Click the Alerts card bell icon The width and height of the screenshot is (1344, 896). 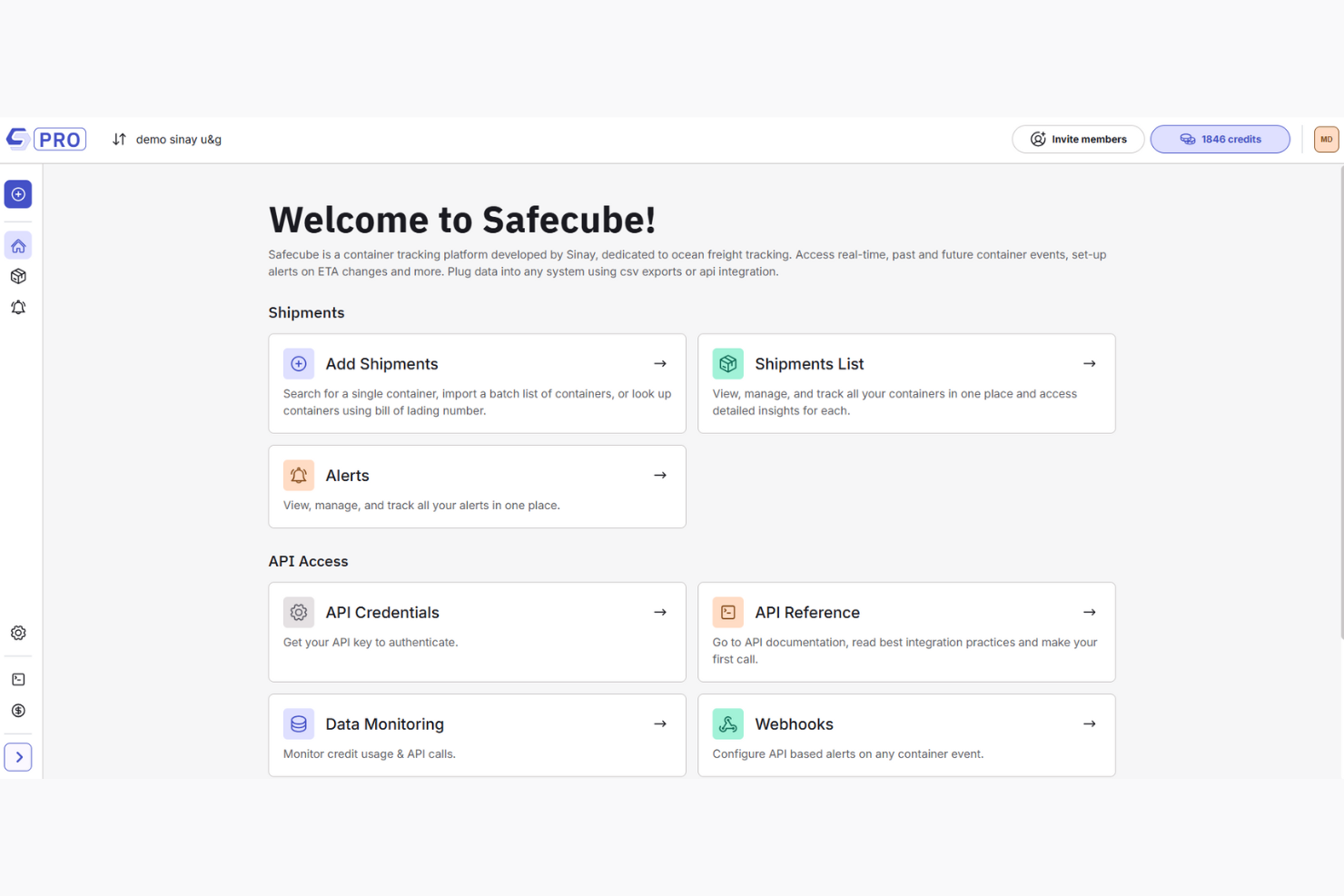point(299,476)
